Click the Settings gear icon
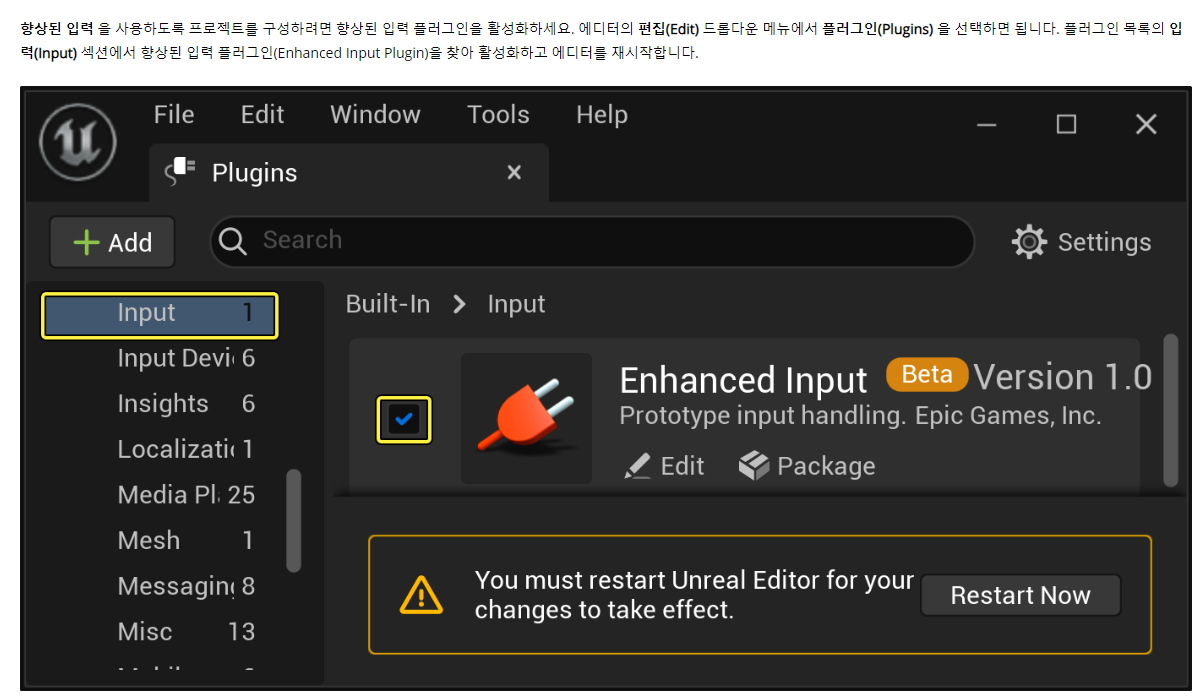 [1029, 242]
